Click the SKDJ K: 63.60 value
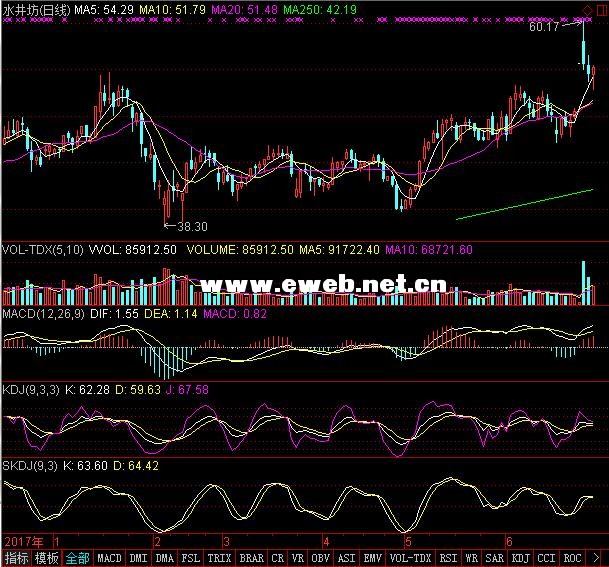The image size is (609, 567). point(85,465)
